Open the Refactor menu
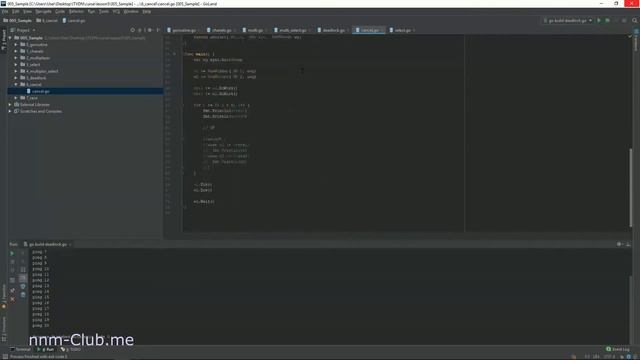 click(x=76, y=11)
